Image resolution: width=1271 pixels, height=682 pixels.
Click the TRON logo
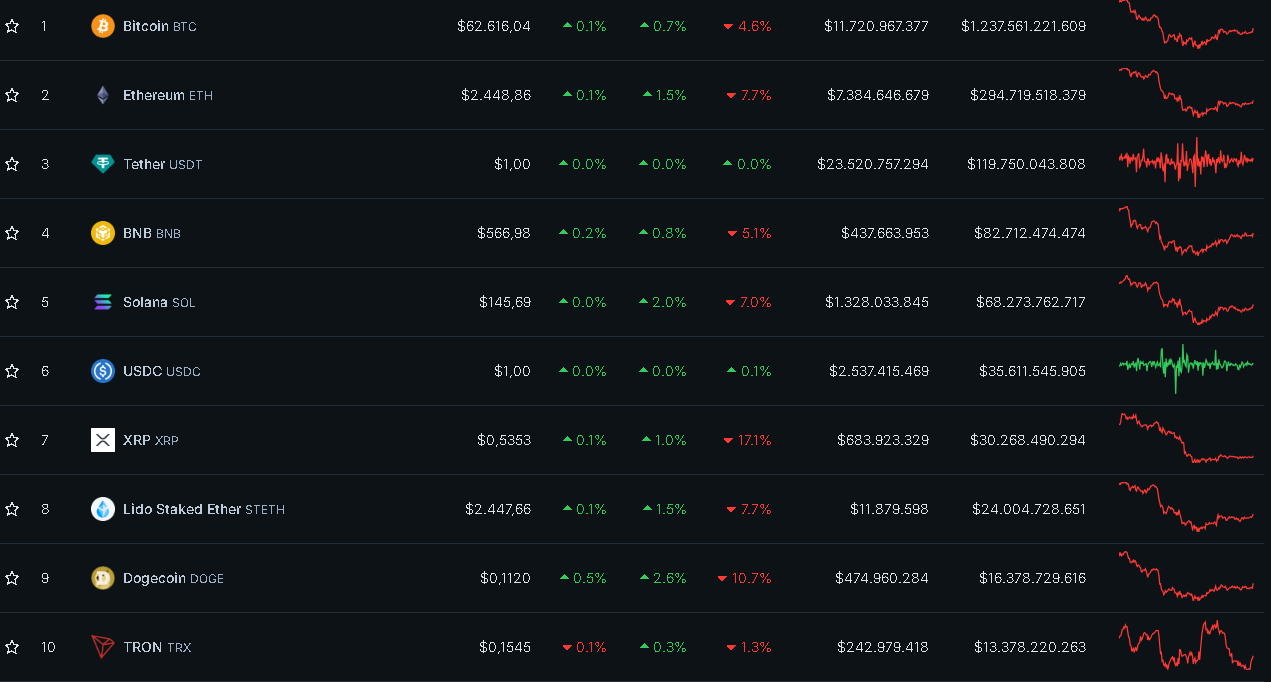pyautogui.click(x=103, y=647)
